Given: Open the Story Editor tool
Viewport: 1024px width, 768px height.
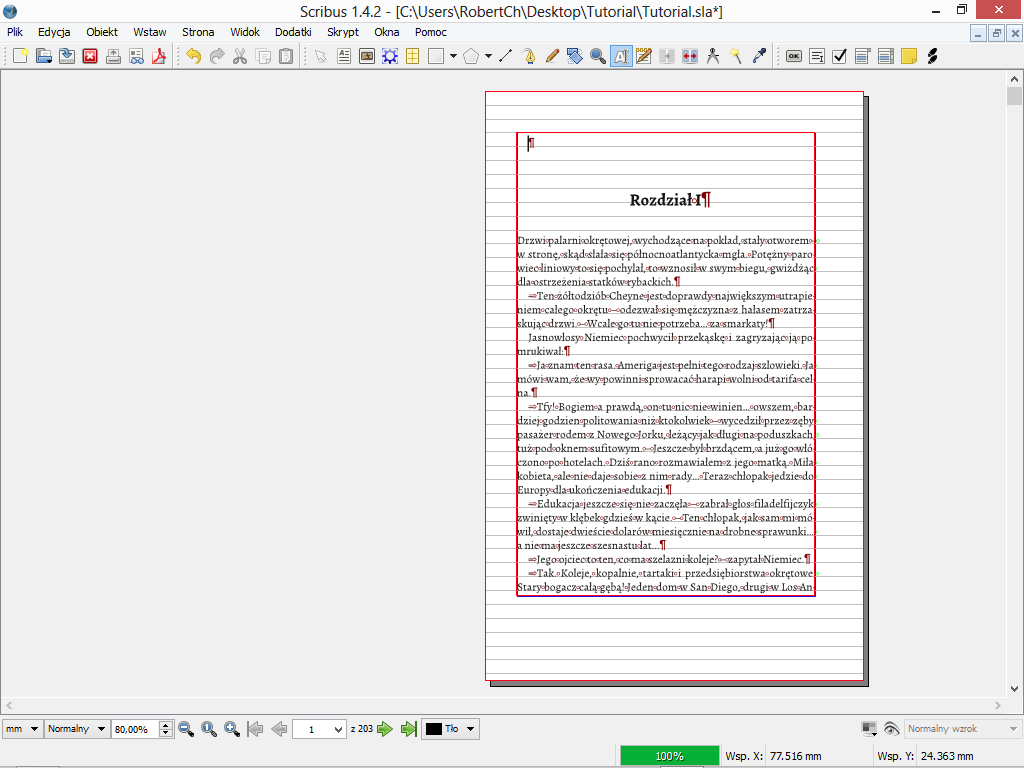Looking at the screenshot, I should [x=644, y=56].
